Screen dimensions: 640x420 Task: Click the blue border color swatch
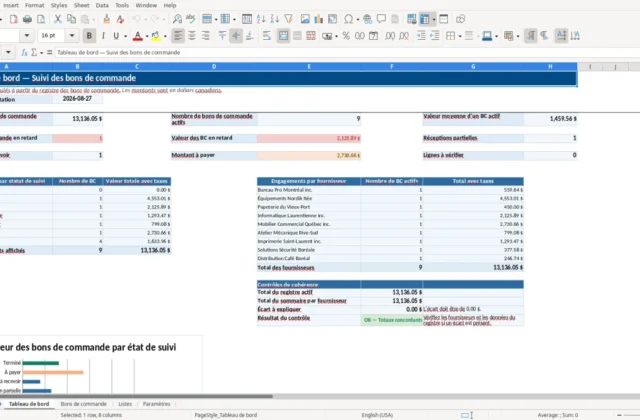point(487,36)
